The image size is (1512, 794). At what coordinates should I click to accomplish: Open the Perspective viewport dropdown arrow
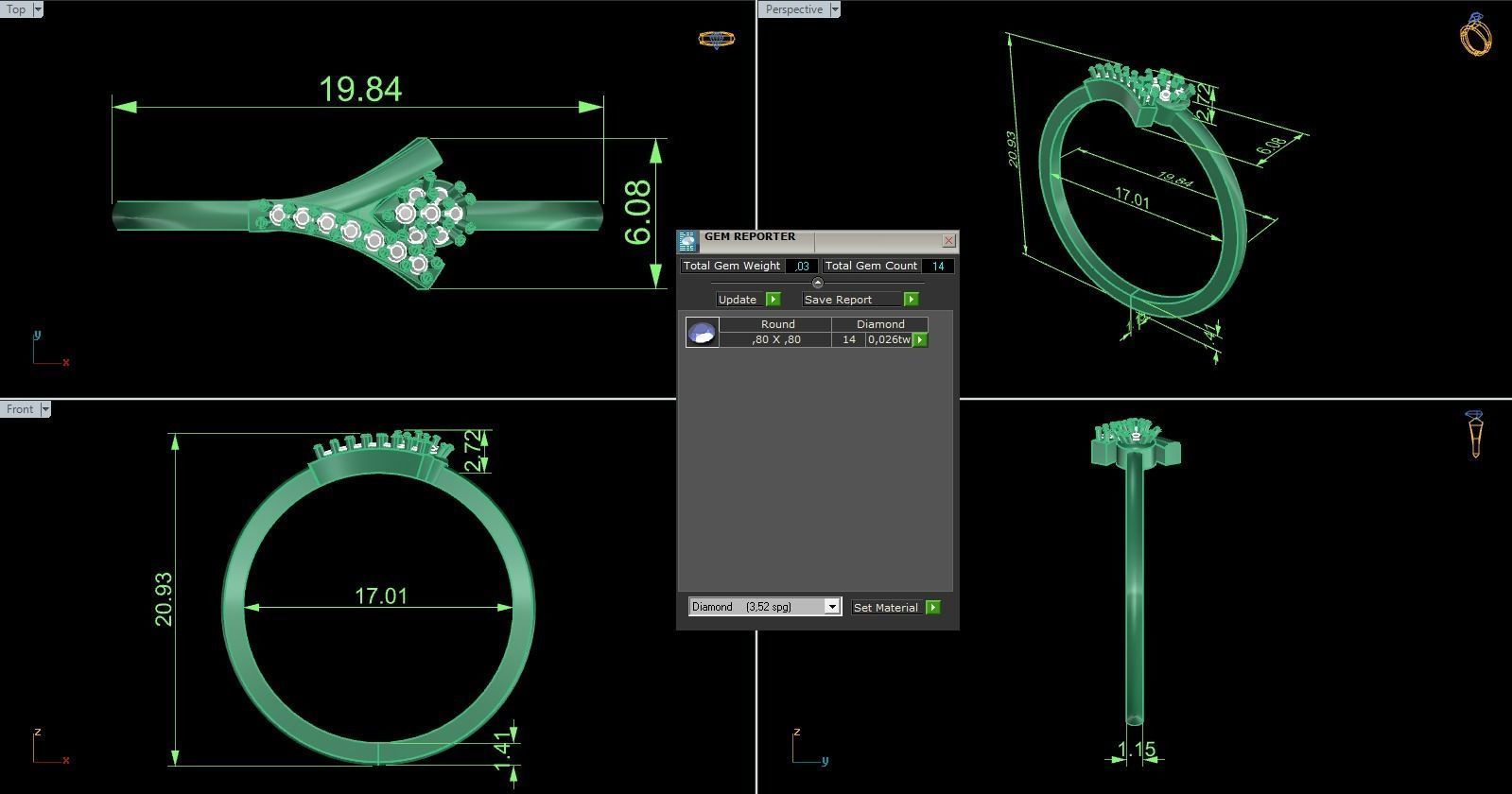coord(834,9)
